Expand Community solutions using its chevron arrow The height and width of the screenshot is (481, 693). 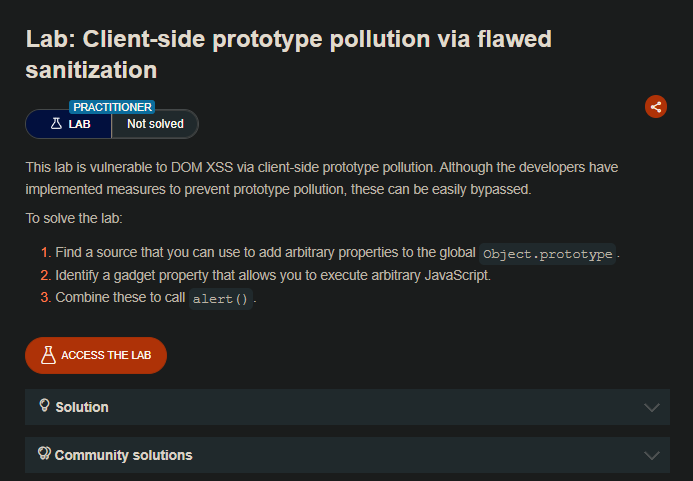tap(652, 455)
